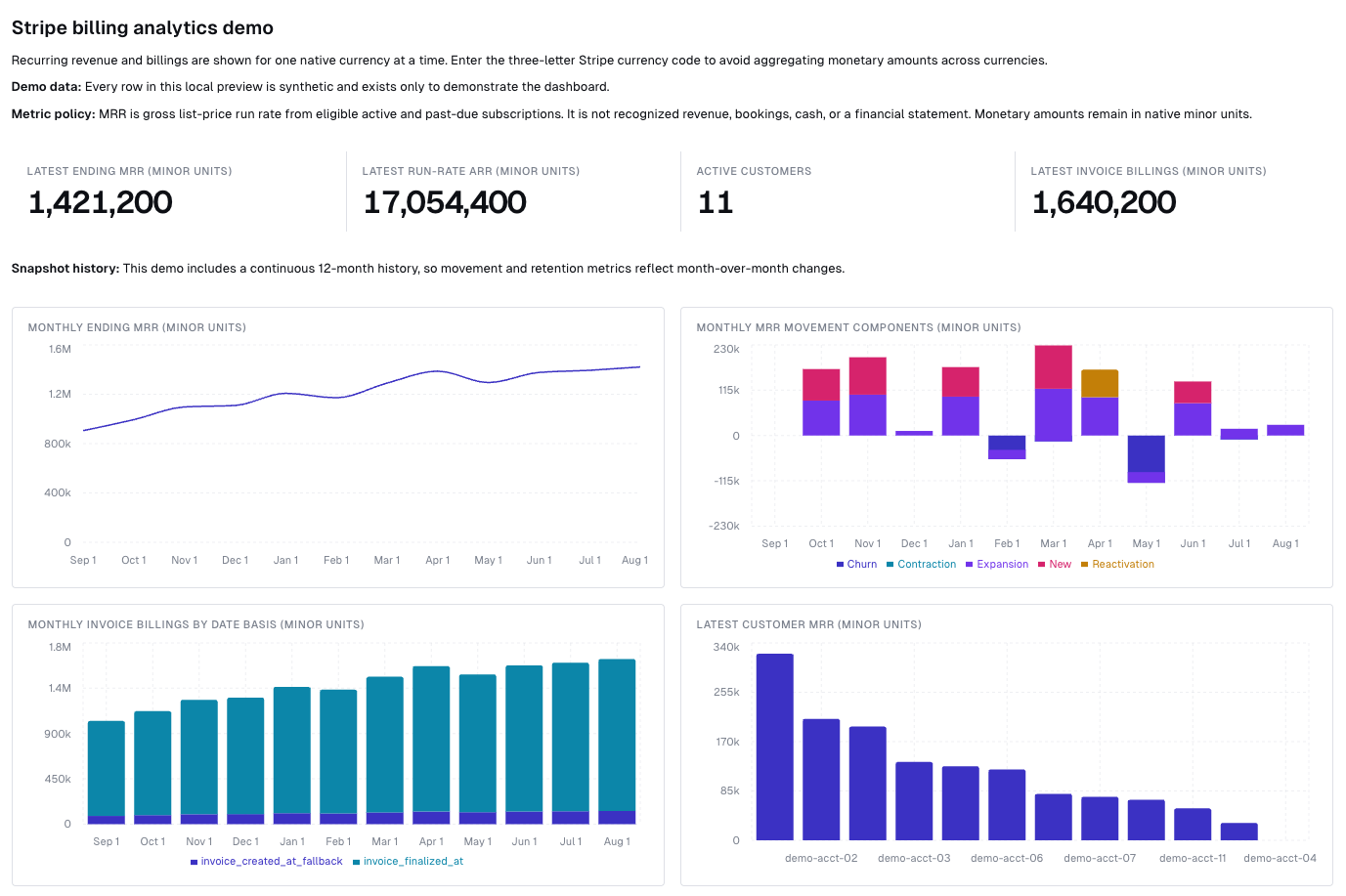Click the orange Reactivation segment on Apr 1
Screen dimensions: 1346x896
tap(1100, 383)
